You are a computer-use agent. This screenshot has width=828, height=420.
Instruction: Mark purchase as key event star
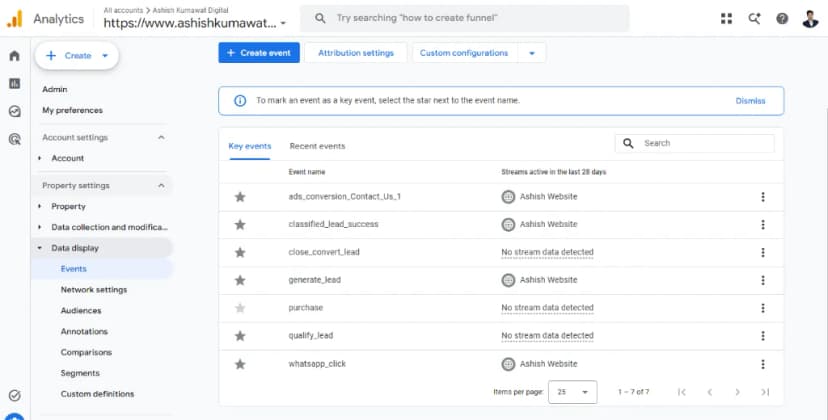coord(240,308)
